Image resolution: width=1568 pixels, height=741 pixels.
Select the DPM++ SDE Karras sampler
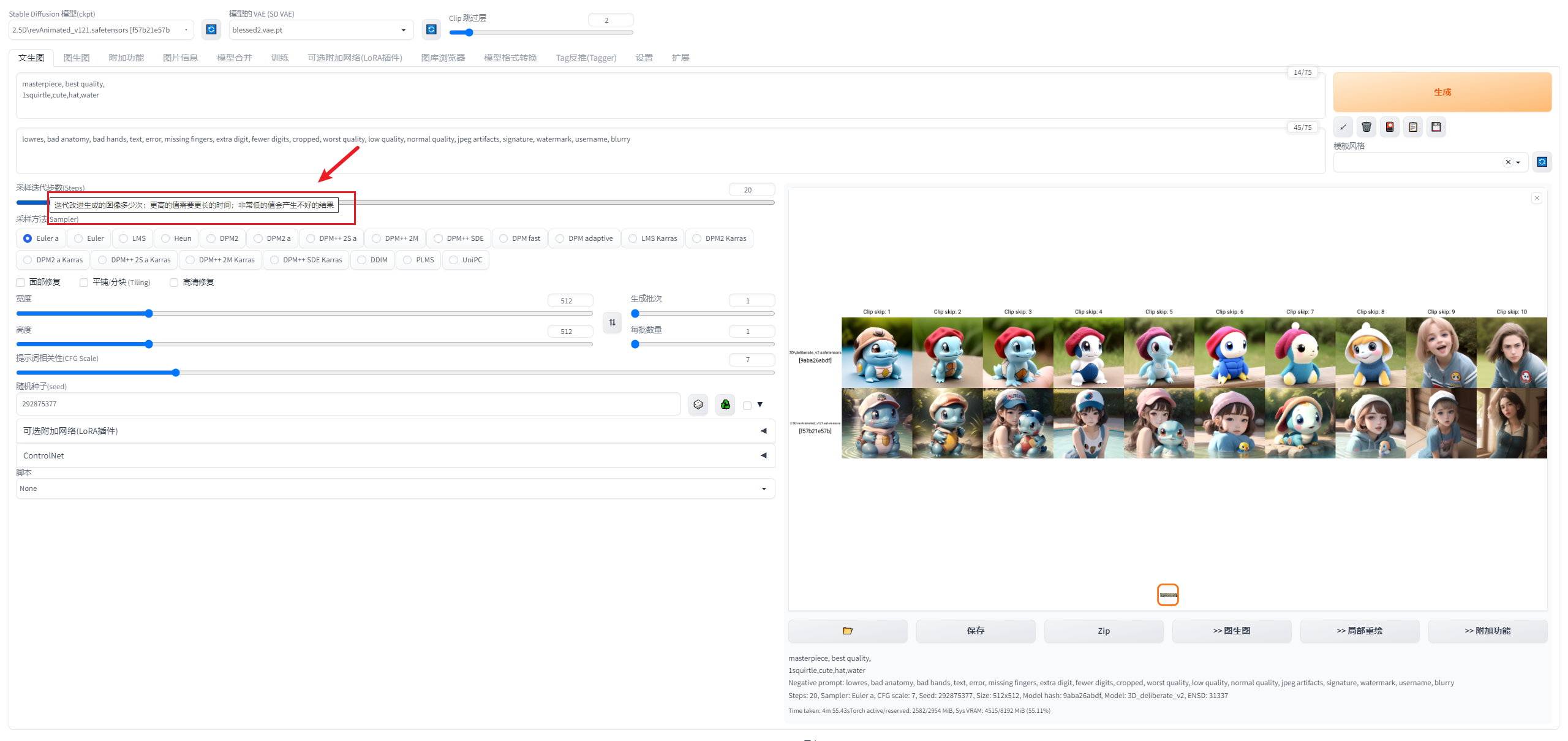point(306,260)
